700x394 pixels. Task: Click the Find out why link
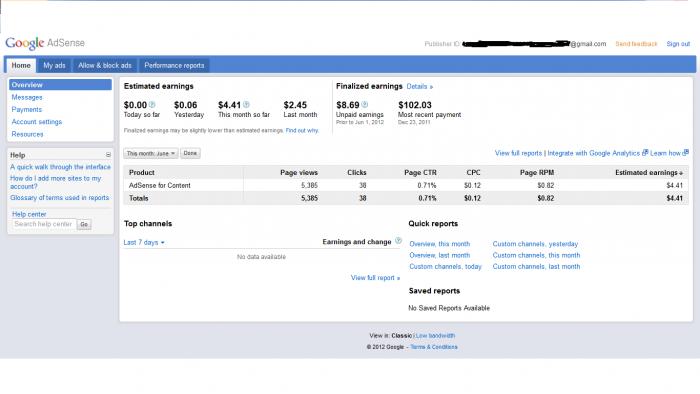(x=302, y=131)
